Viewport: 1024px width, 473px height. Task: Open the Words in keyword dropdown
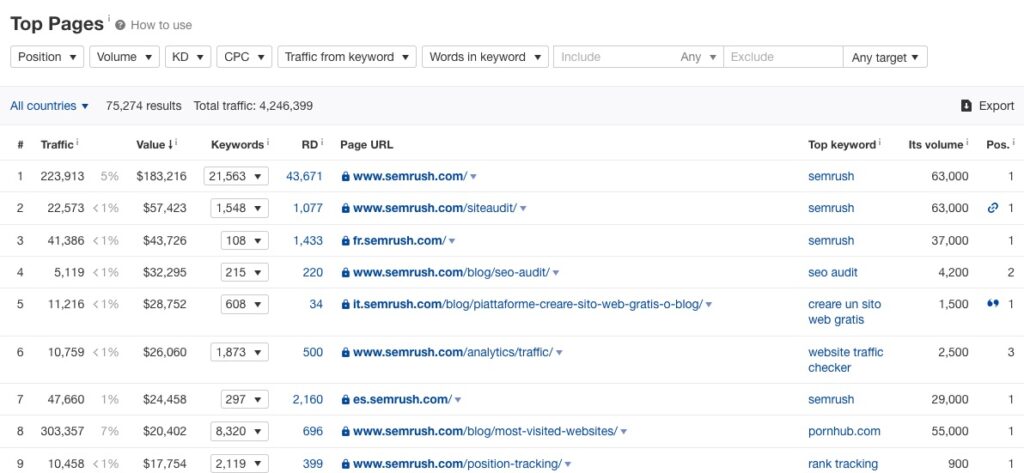[x=485, y=57]
